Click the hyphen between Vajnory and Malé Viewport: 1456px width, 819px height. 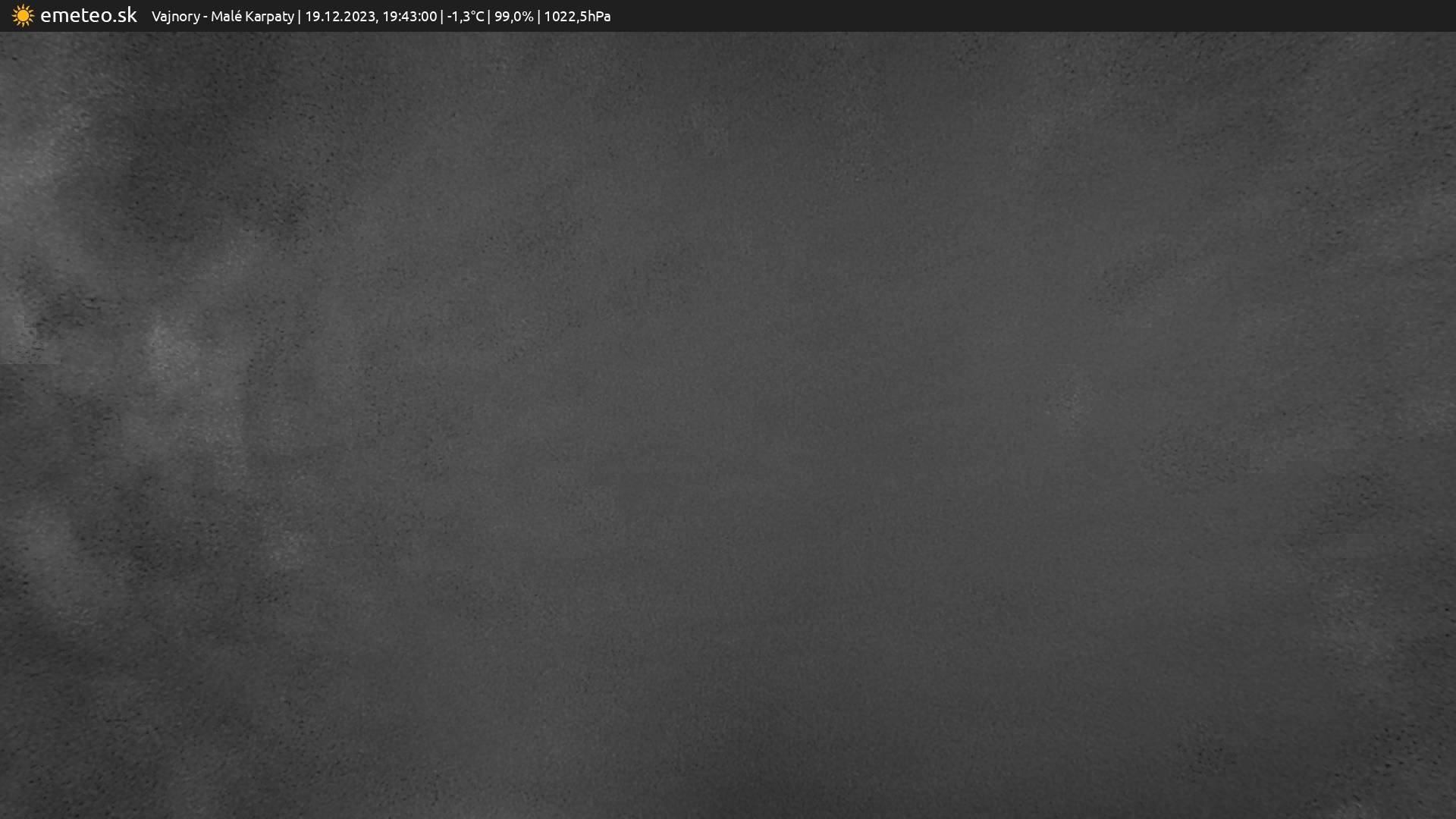pos(206,17)
